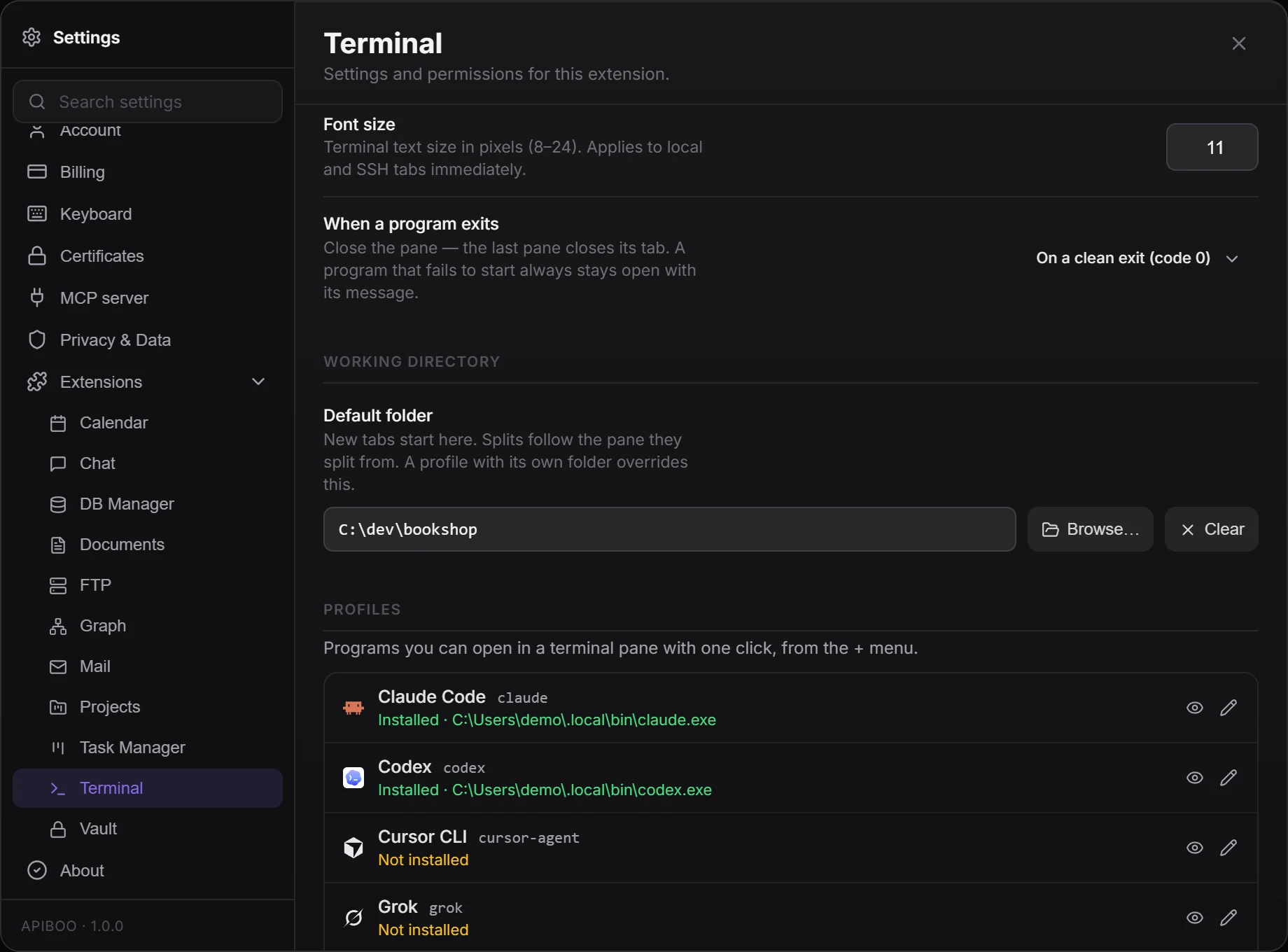
Task: Open the Task Manager extension settings
Action: [148, 748]
